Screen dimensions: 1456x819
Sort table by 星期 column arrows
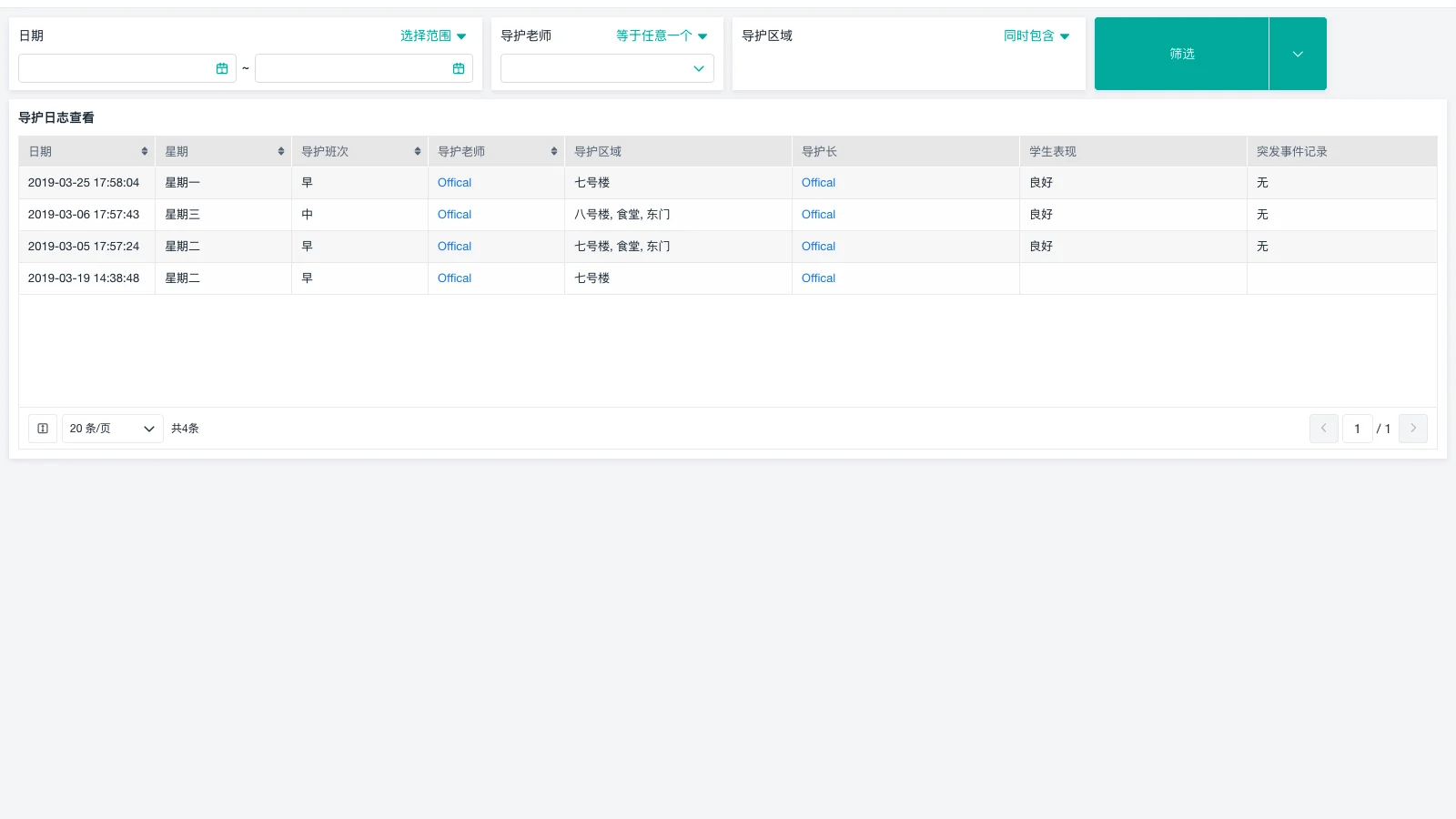(x=281, y=151)
